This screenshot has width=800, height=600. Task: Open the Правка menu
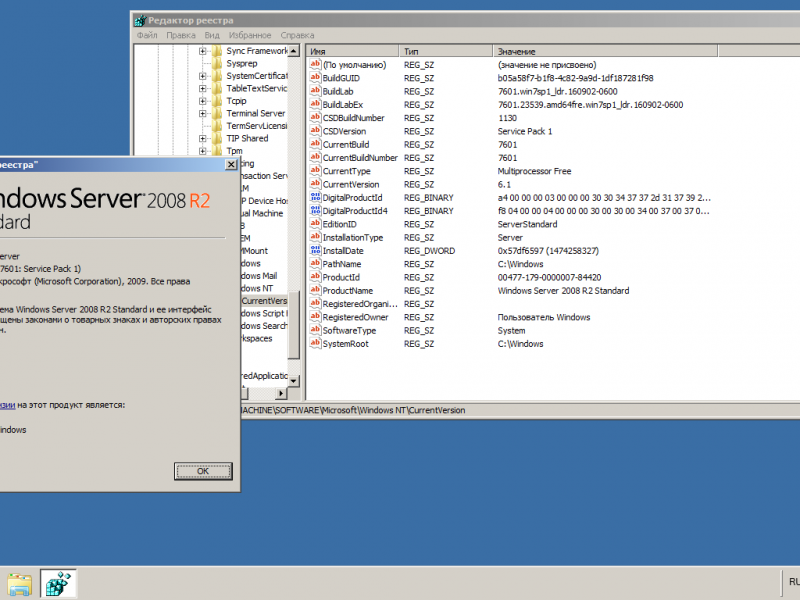181,35
